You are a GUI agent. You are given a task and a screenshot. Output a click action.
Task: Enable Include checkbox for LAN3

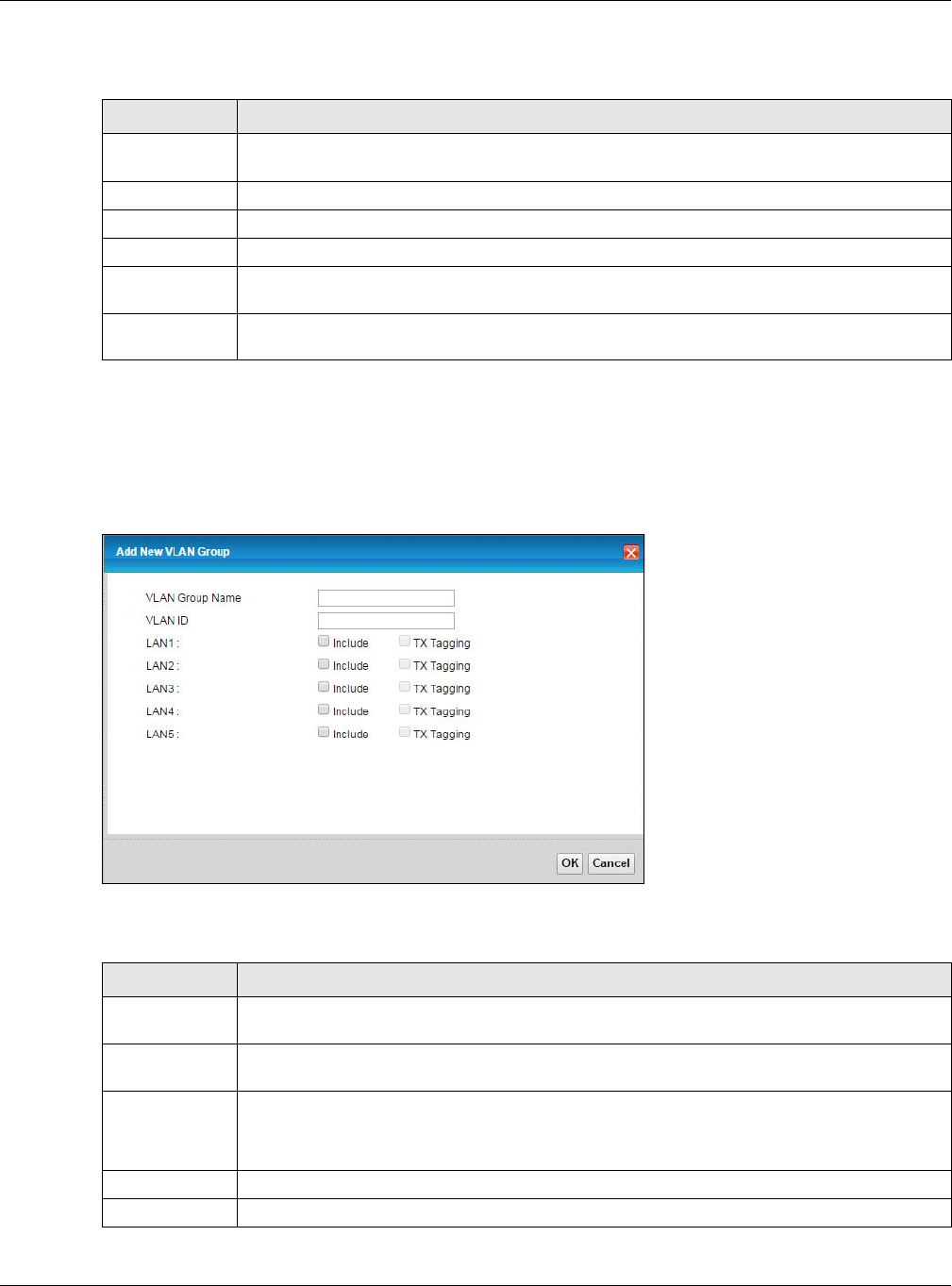click(x=324, y=687)
